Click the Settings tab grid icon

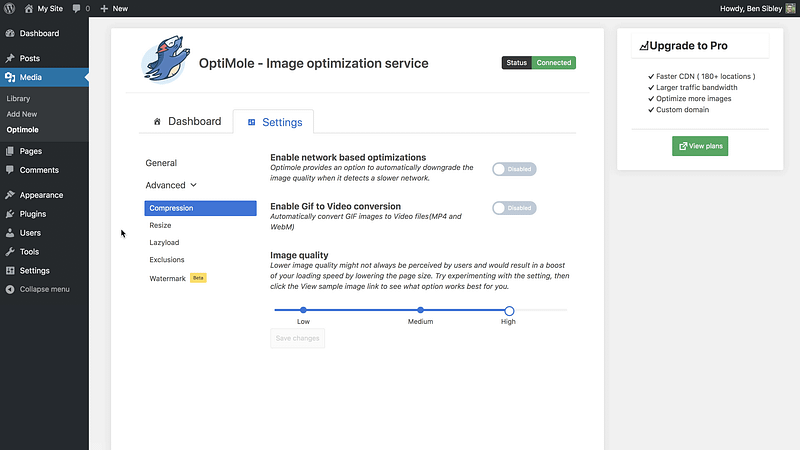[x=252, y=122]
